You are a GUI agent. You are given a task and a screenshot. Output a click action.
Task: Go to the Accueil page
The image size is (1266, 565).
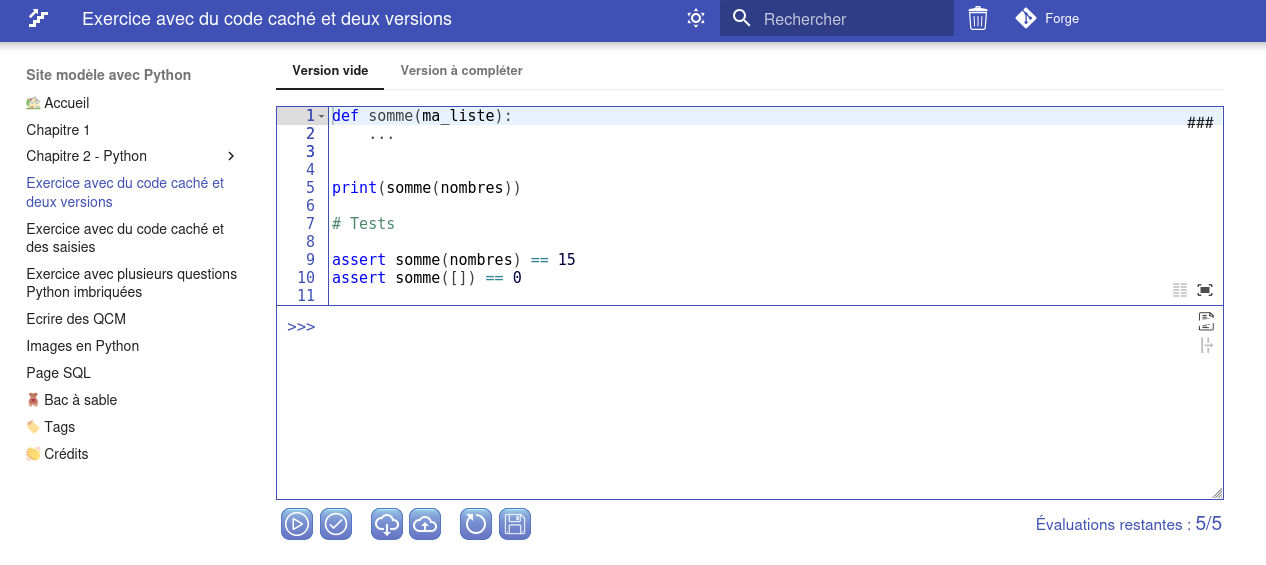(x=58, y=103)
